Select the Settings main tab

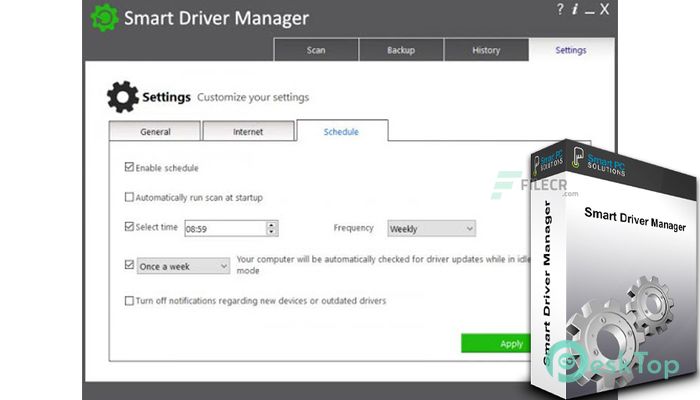(x=571, y=50)
